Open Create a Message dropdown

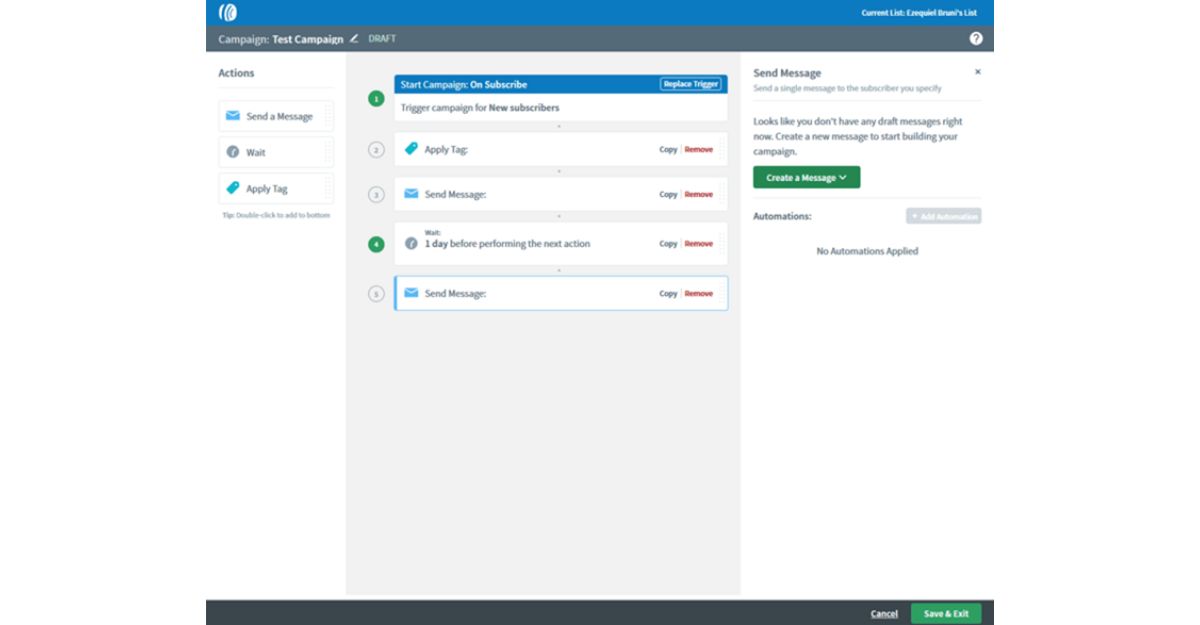(806, 177)
